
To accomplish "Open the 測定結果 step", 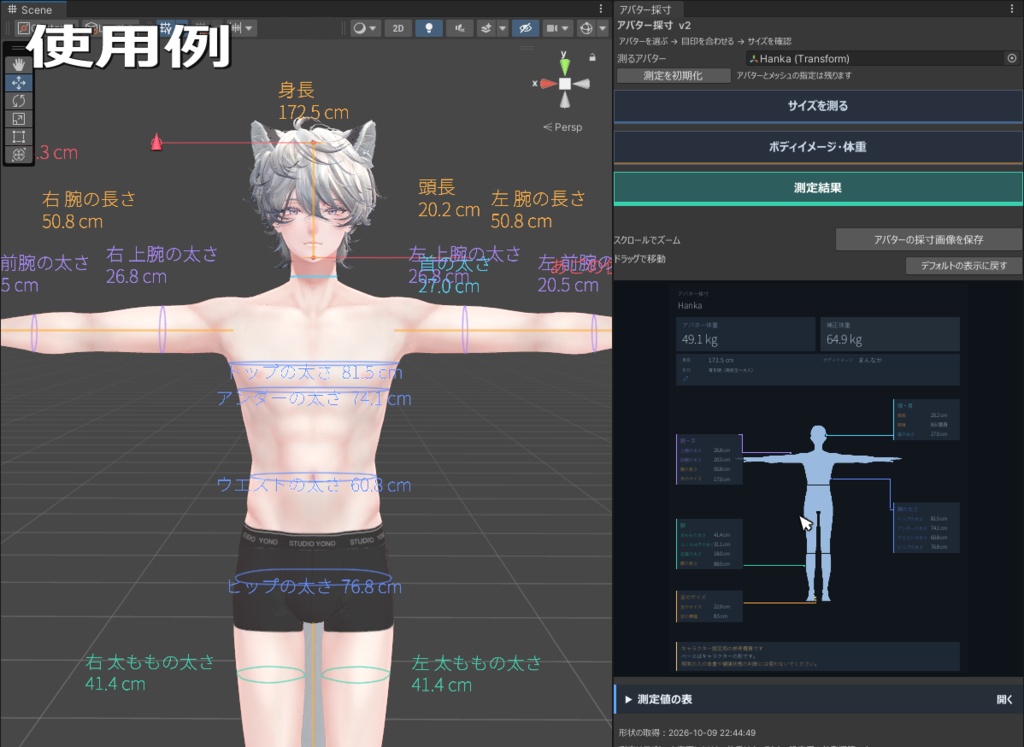I will click(x=818, y=188).
